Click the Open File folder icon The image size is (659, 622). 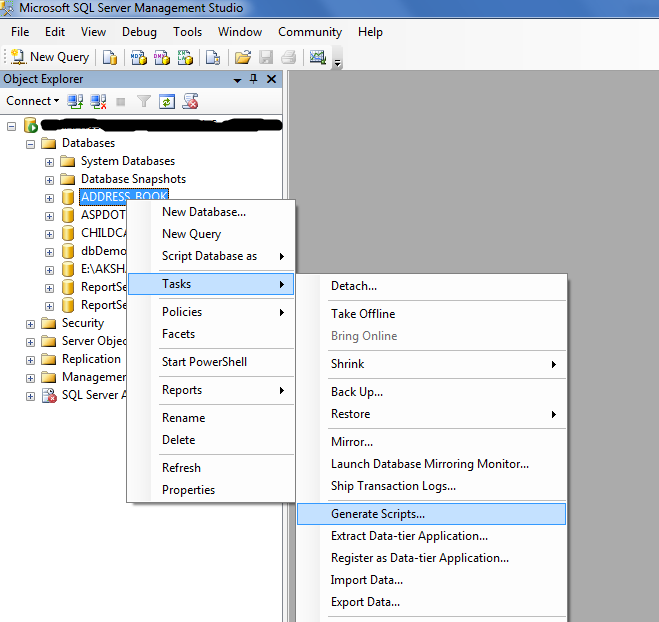(x=243, y=58)
